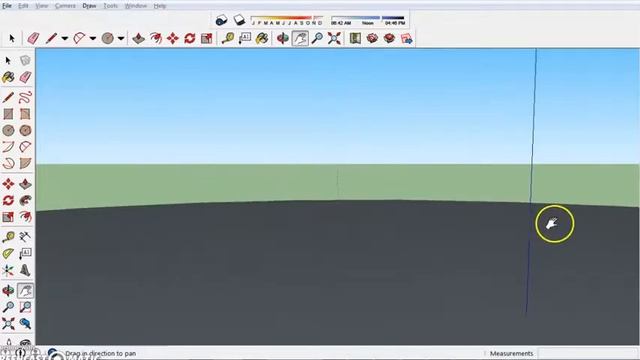The image size is (640, 360).
Task: Select the Orbit tool in left palette
Action: (8, 291)
